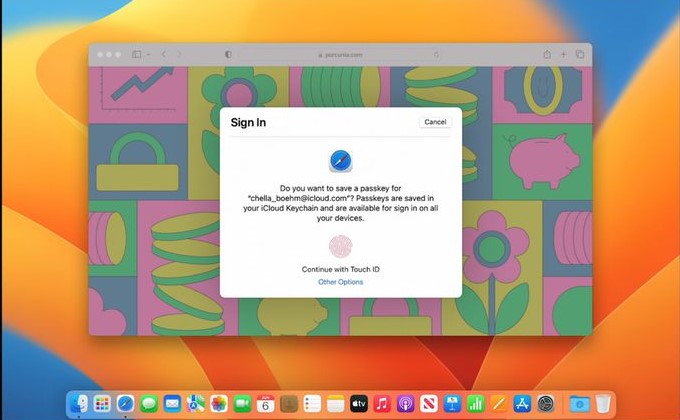Open Pages from the Dock
The width and height of the screenshot is (680, 420).
click(499, 404)
